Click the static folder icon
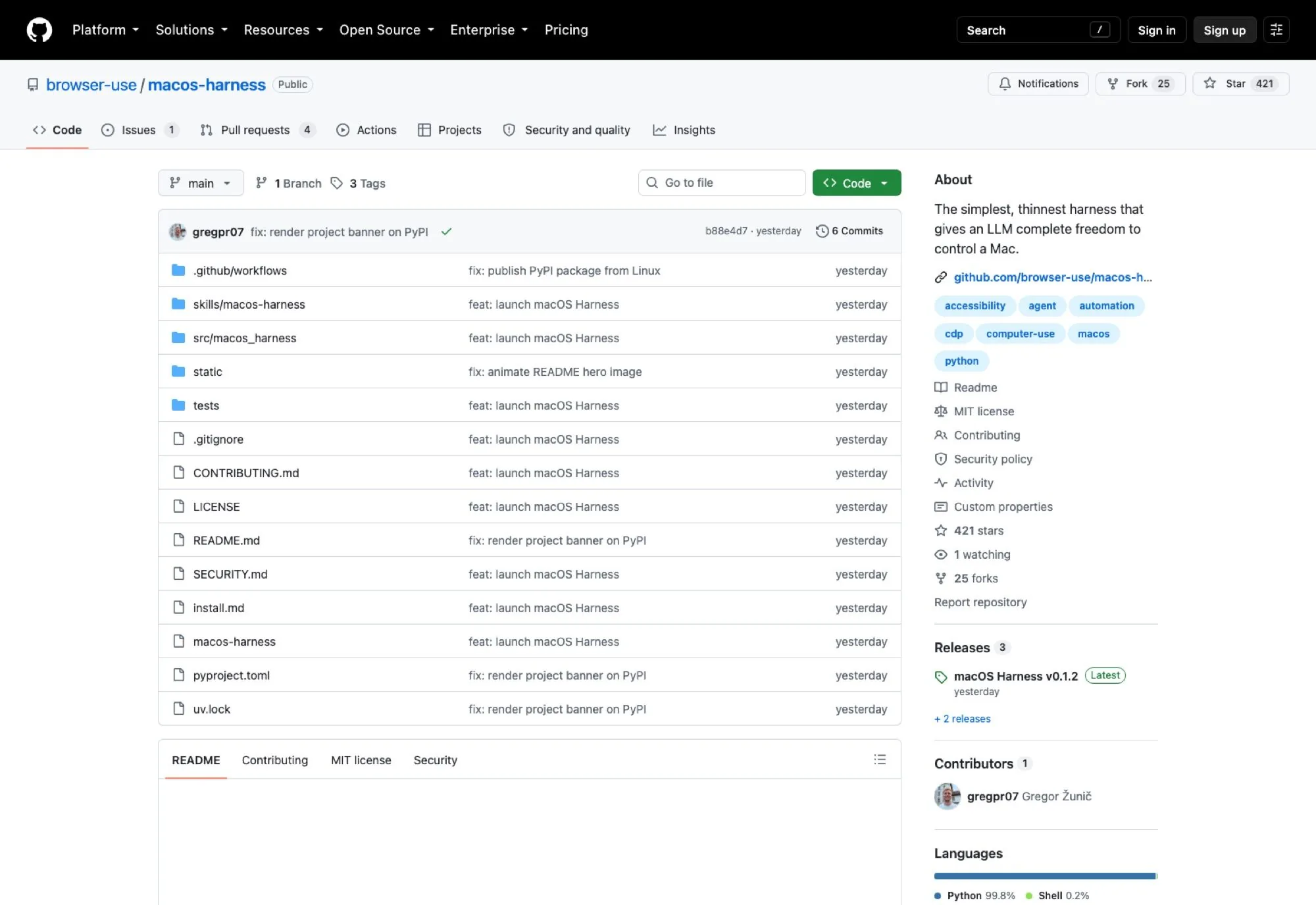Screen dimensions: 1316x905 click(178, 371)
